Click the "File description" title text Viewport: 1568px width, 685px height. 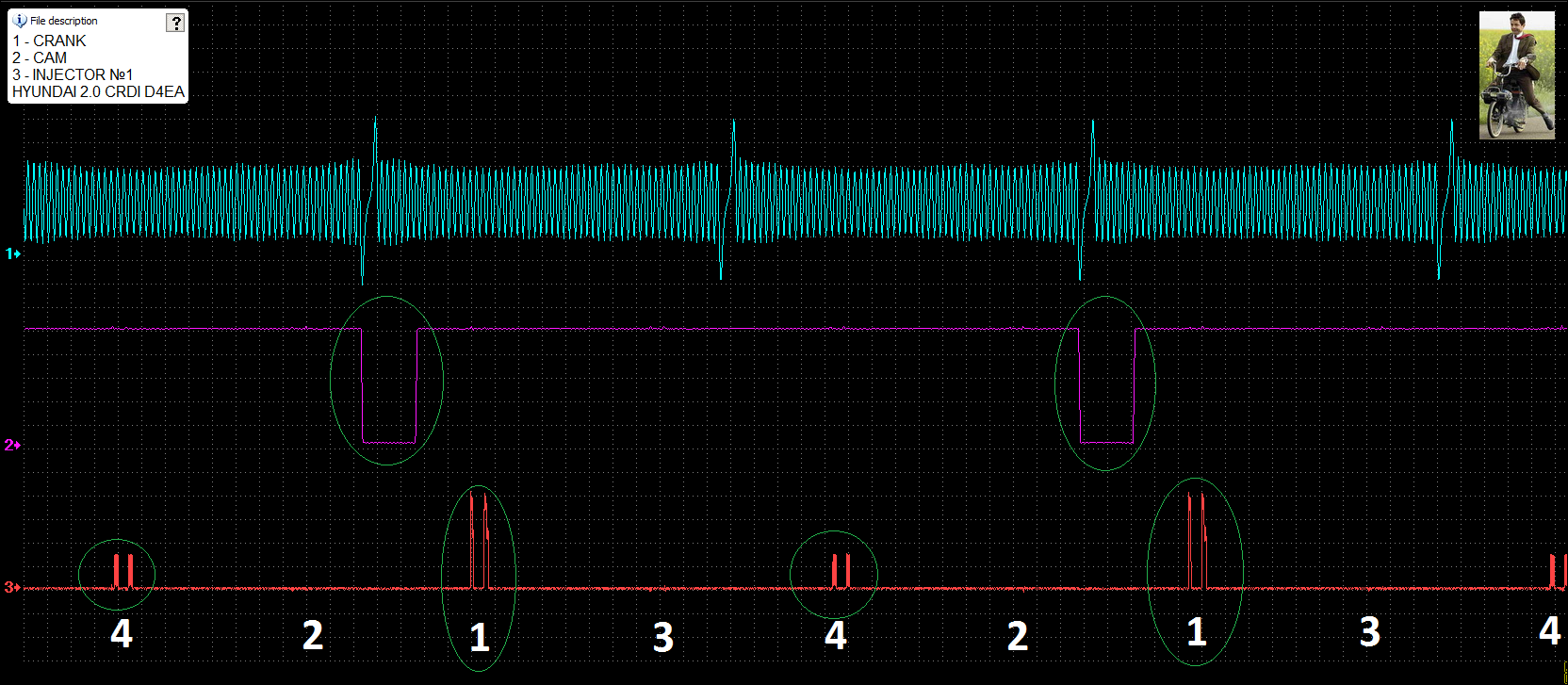pyautogui.click(x=63, y=21)
